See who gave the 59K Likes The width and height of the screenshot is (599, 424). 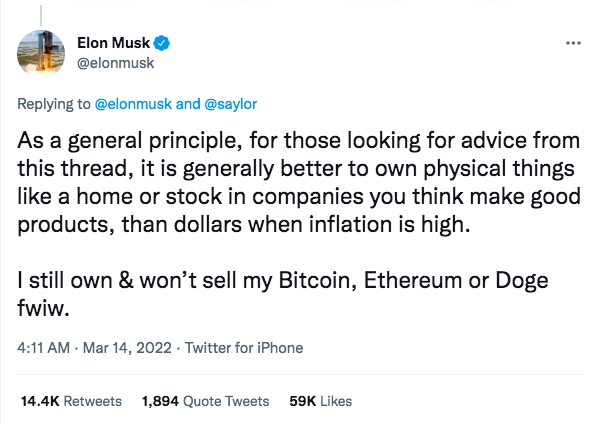click(321, 401)
